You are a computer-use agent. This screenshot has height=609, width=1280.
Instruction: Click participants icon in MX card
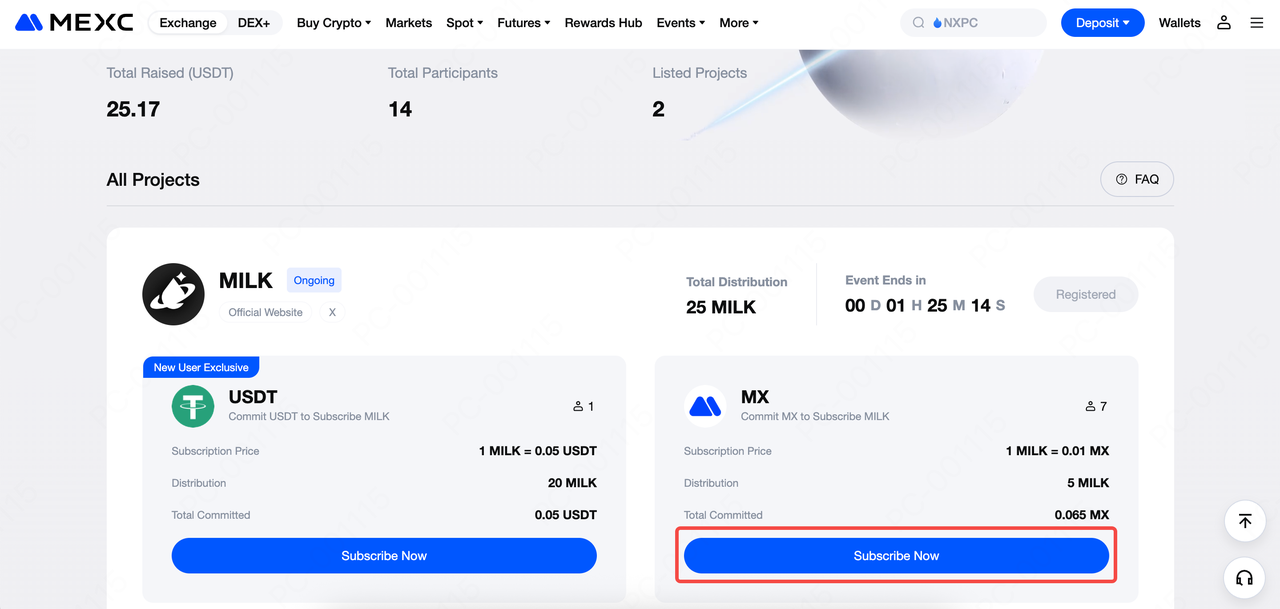(1090, 406)
